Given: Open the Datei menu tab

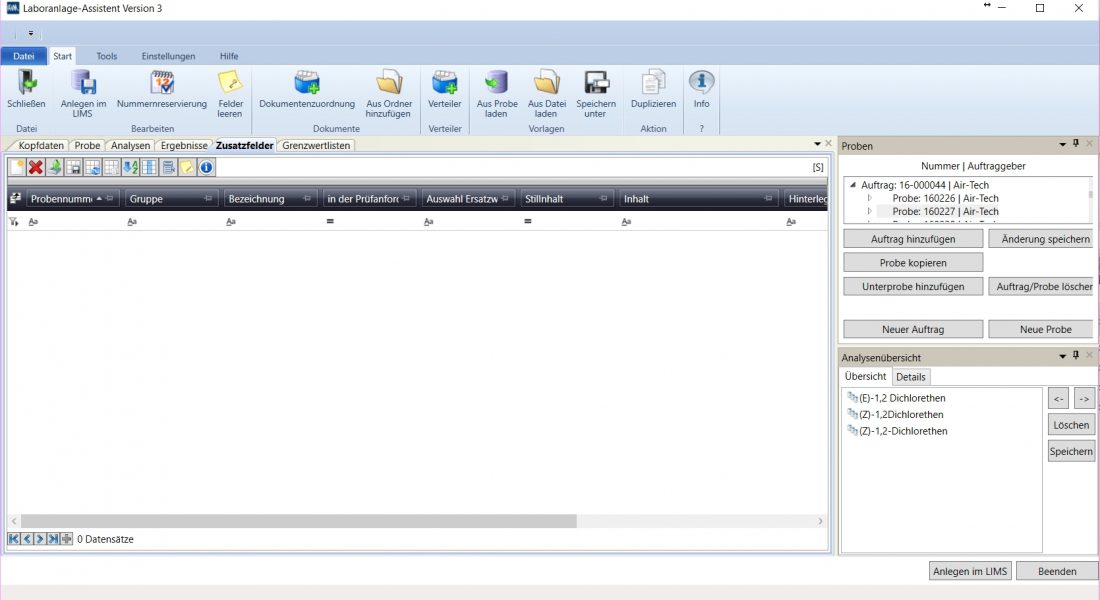Looking at the screenshot, I should 24,56.
